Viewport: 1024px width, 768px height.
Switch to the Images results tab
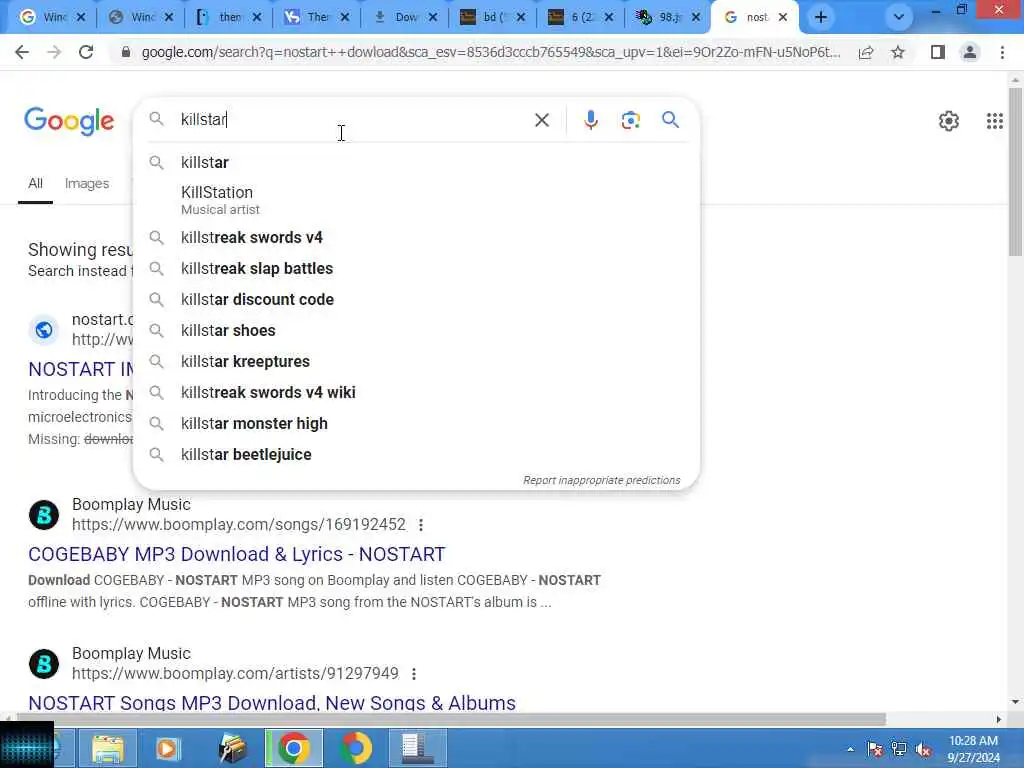87,184
